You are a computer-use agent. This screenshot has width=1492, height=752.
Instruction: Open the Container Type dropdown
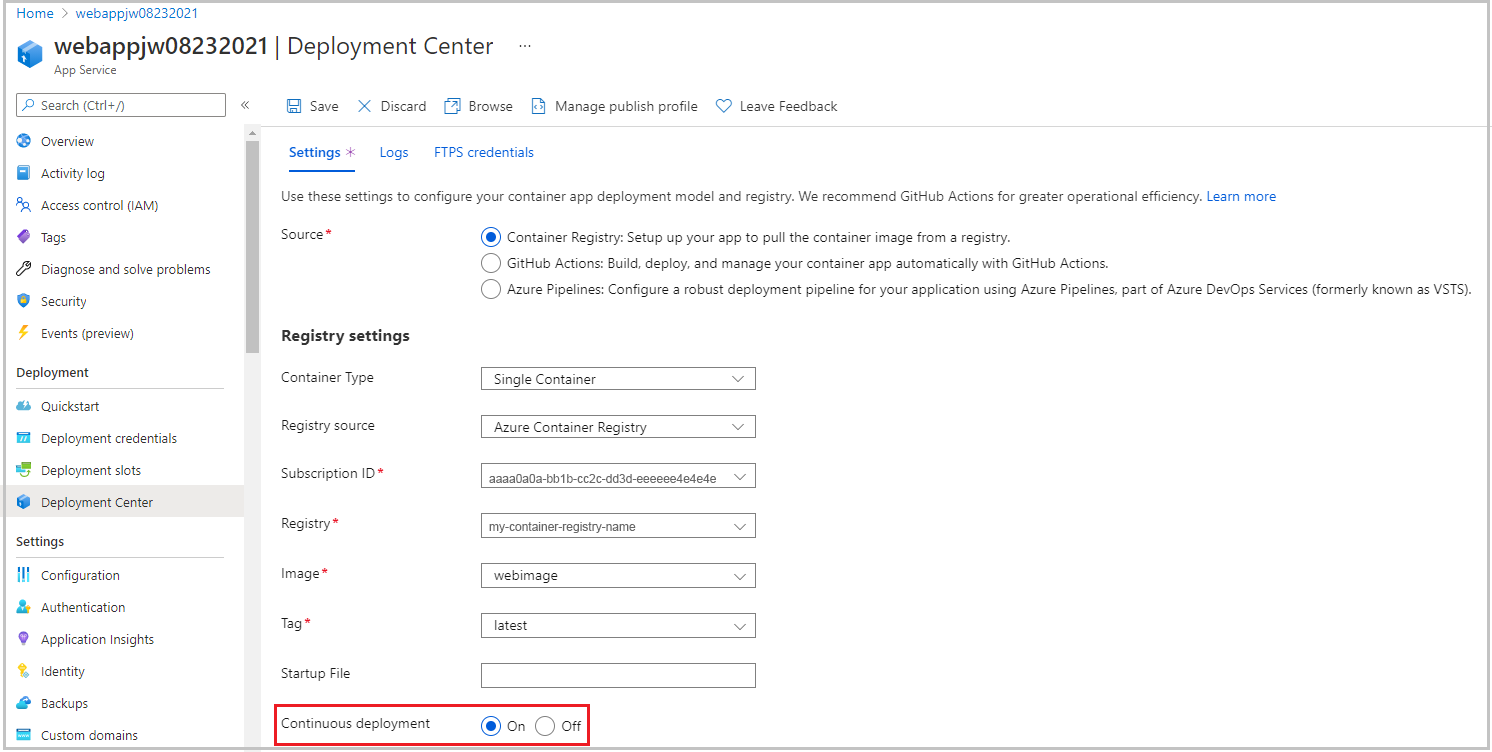[x=617, y=378]
